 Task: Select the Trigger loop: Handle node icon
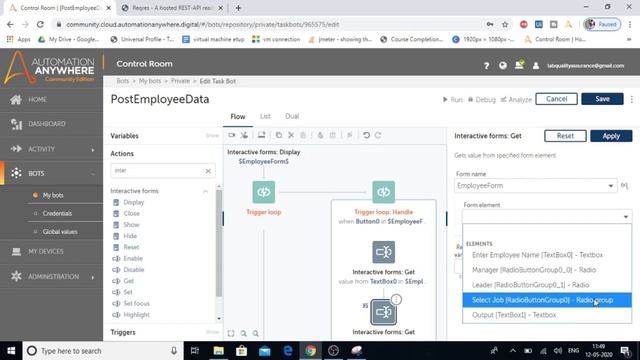click(383, 192)
